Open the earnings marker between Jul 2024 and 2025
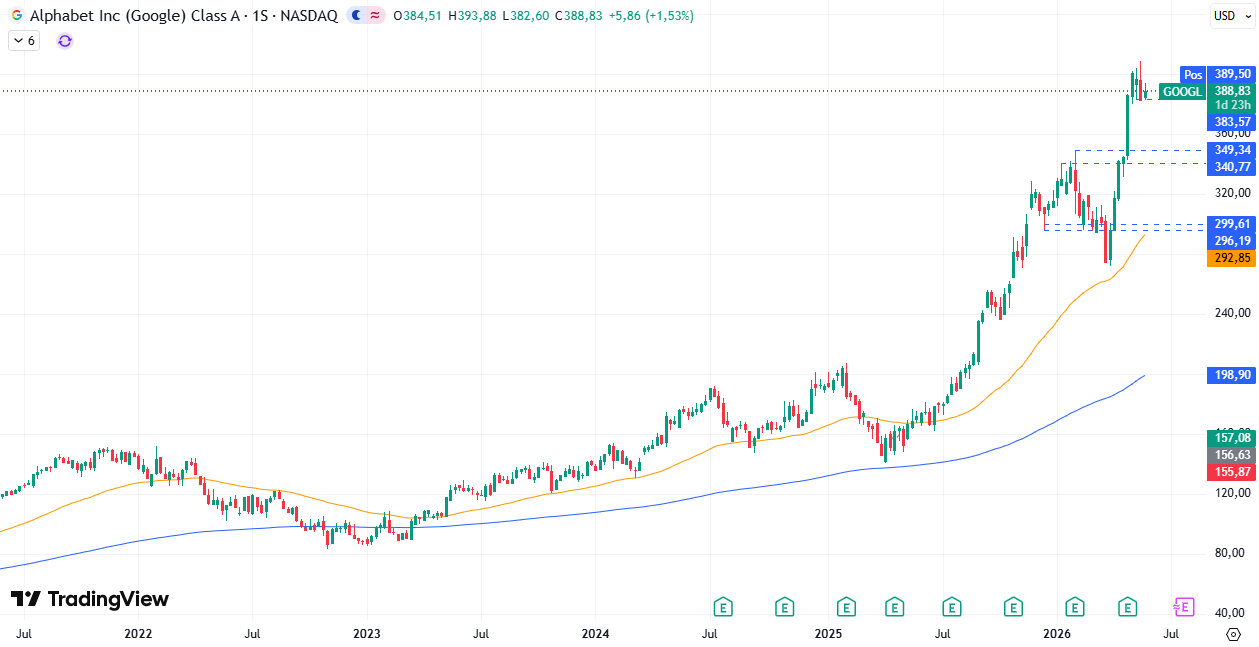 click(x=785, y=606)
